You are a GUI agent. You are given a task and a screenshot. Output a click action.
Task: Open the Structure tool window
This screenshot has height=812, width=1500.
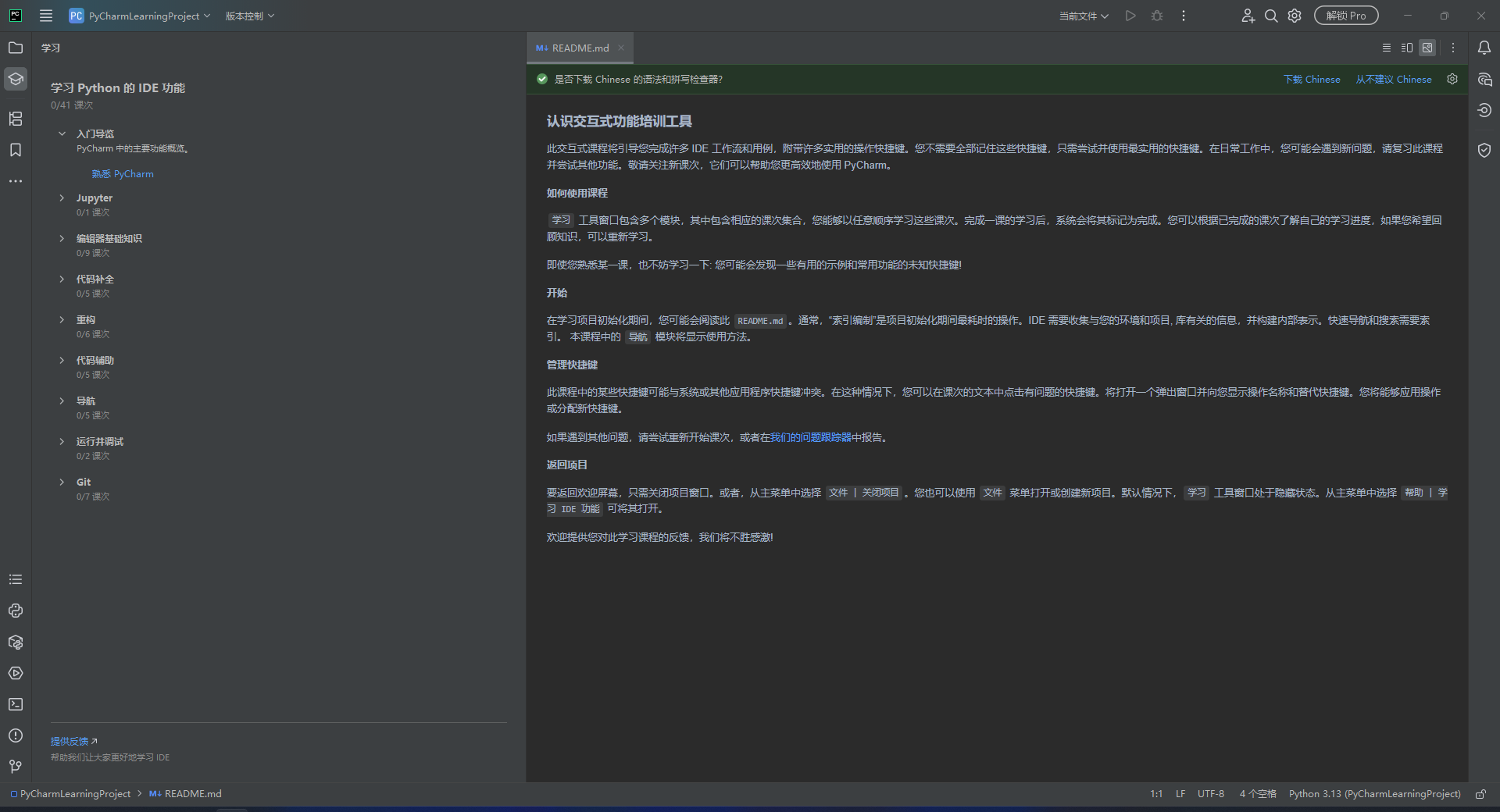pyautogui.click(x=16, y=119)
